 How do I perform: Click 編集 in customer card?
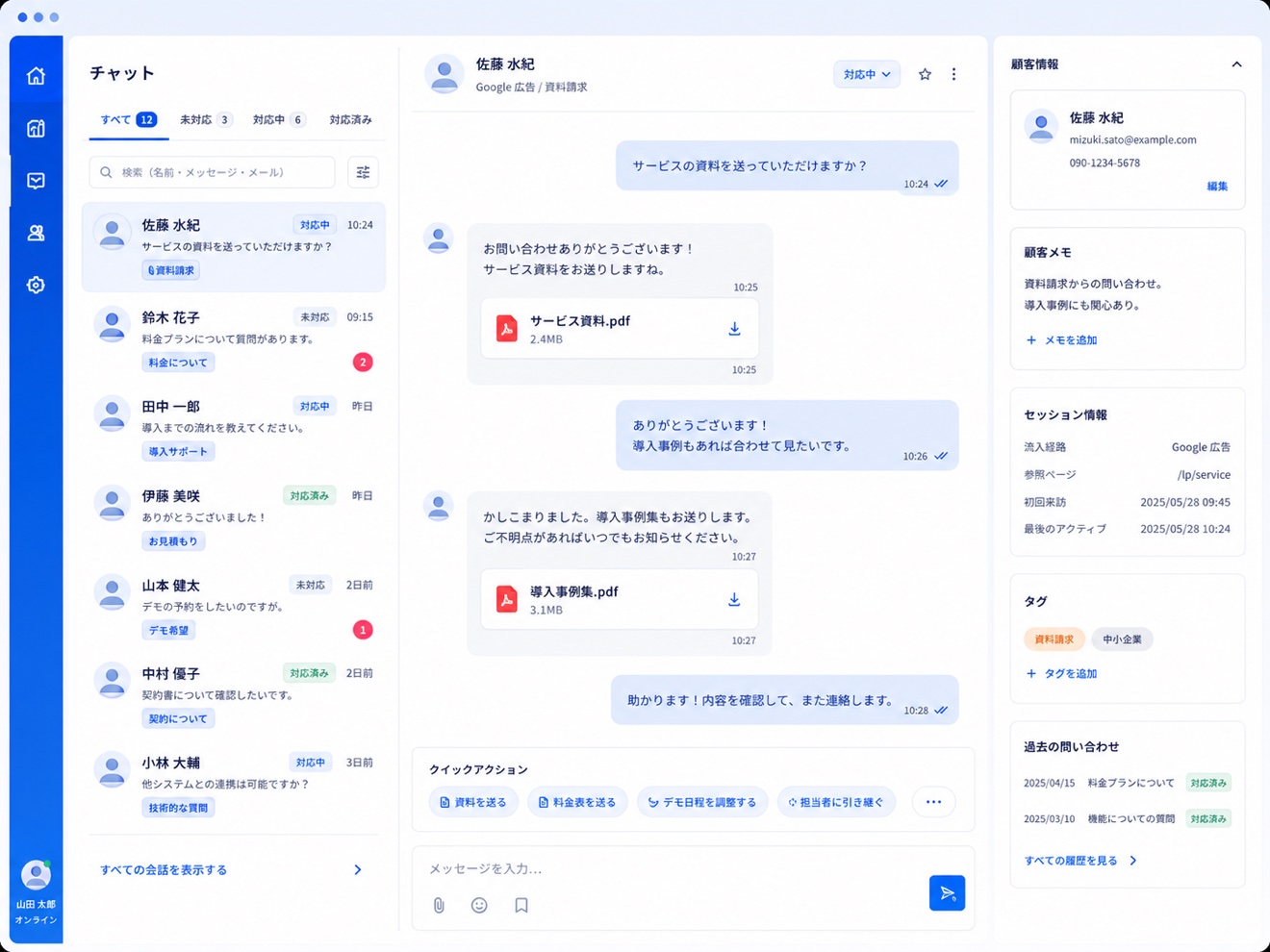(1217, 187)
